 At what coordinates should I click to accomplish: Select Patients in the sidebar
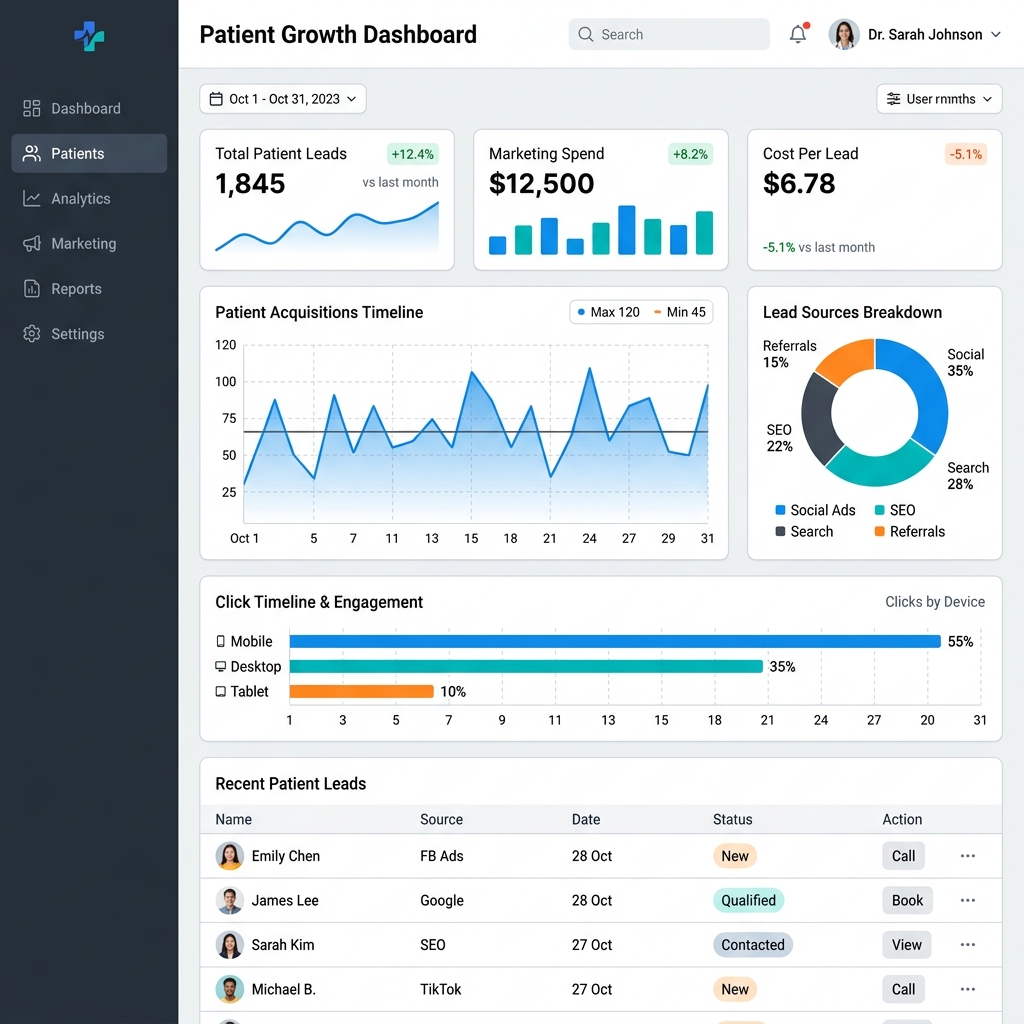[x=89, y=153]
